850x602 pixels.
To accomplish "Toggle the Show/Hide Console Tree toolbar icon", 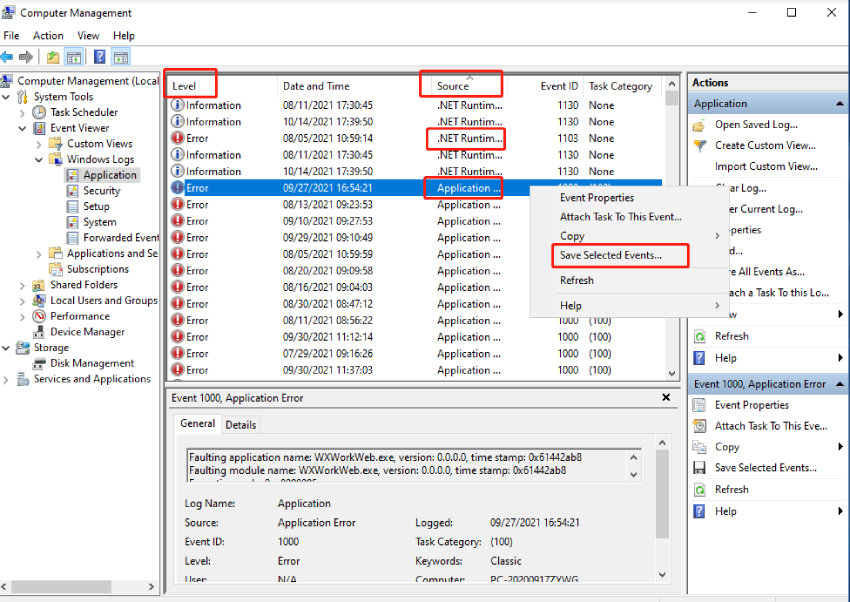I will (x=73, y=56).
